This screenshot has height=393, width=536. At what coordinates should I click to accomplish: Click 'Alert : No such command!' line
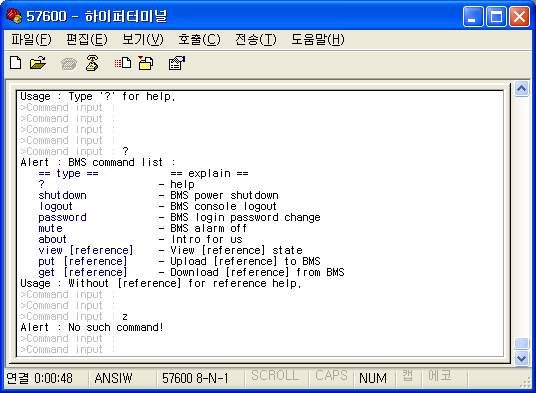[x=92, y=327]
